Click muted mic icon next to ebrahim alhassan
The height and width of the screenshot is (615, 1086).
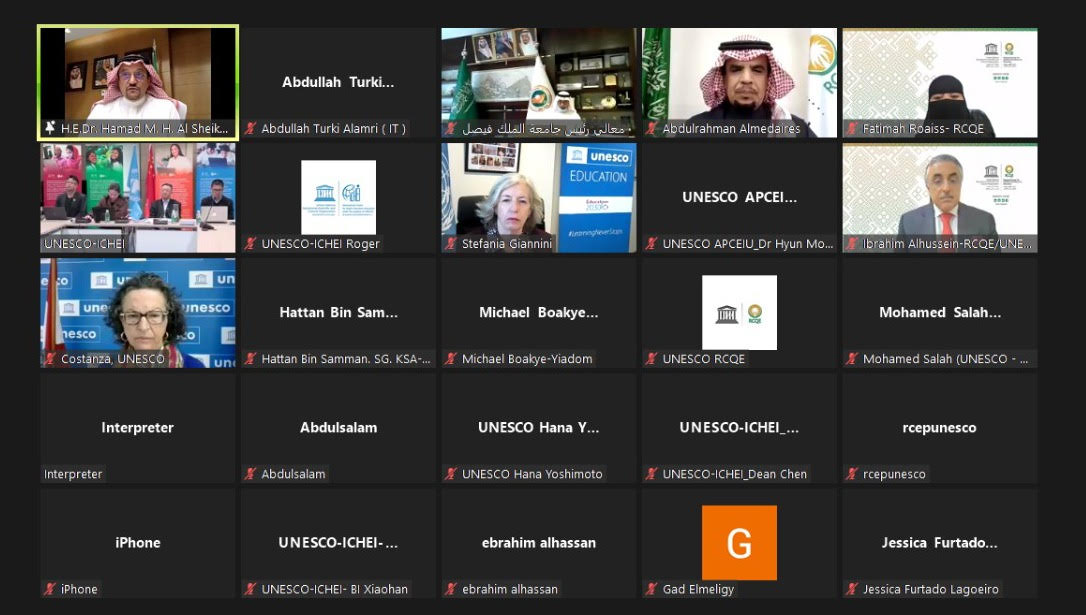(452, 589)
